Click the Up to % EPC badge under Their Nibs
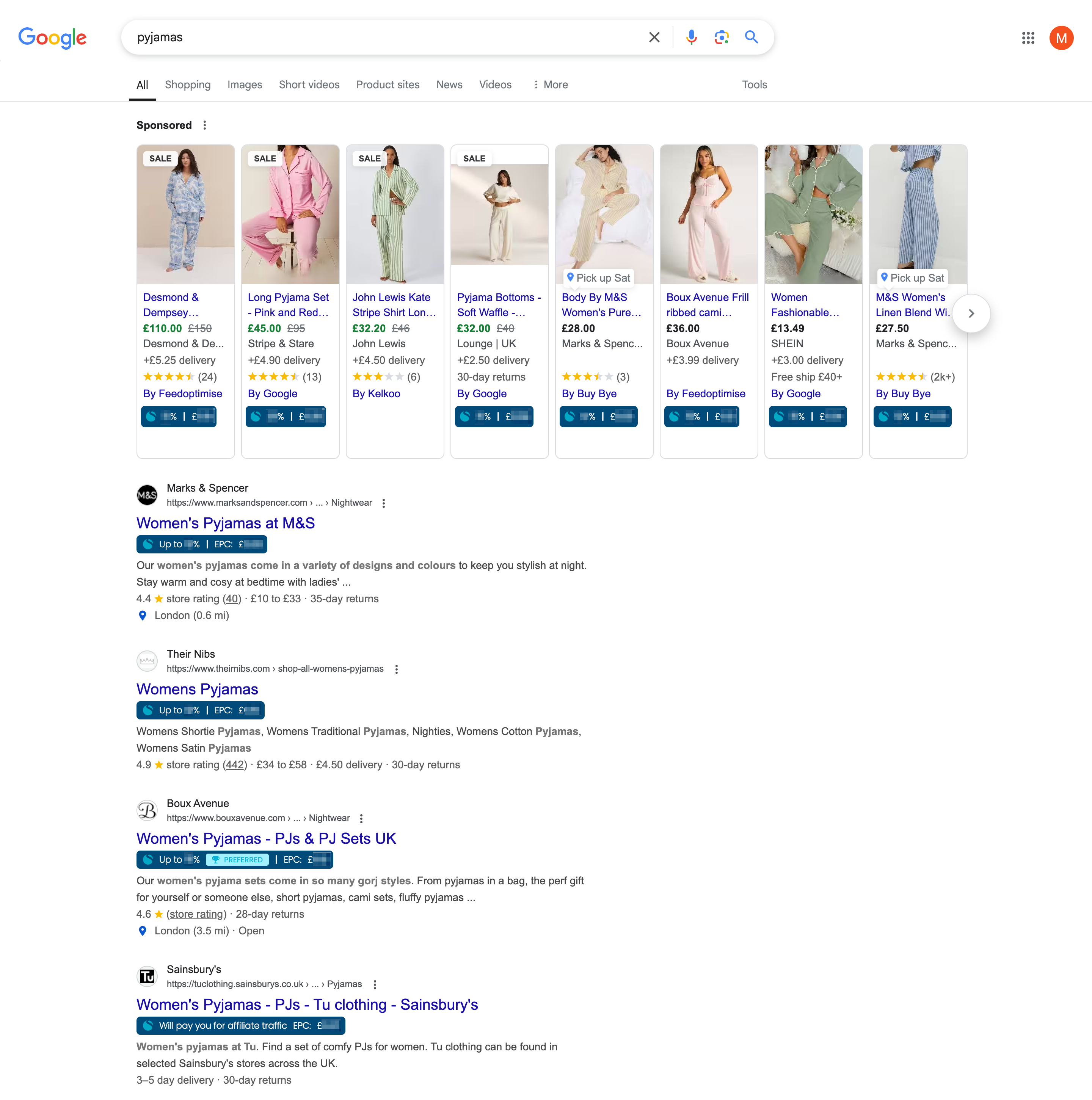This screenshot has height=1100, width=1092. 201,711
